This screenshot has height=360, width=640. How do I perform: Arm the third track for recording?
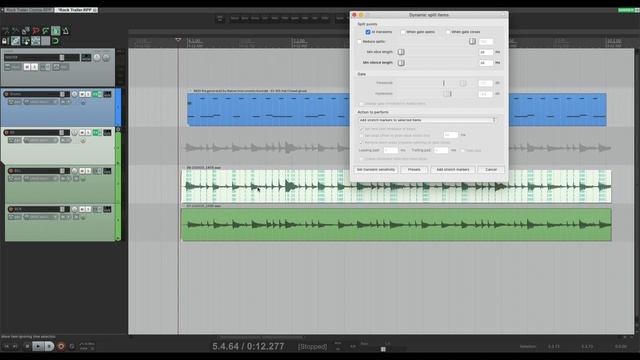tap(11, 171)
